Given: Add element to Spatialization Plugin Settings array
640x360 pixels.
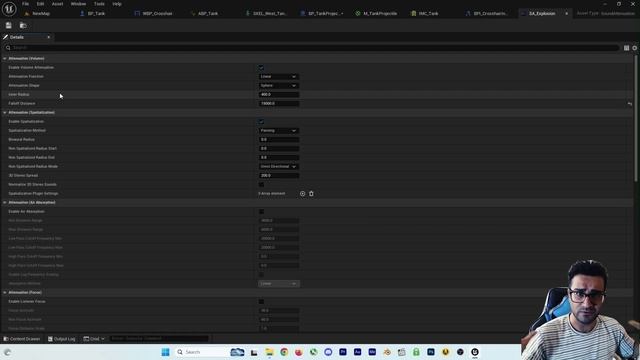Looking at the screenshot, I should click(302, 193).
